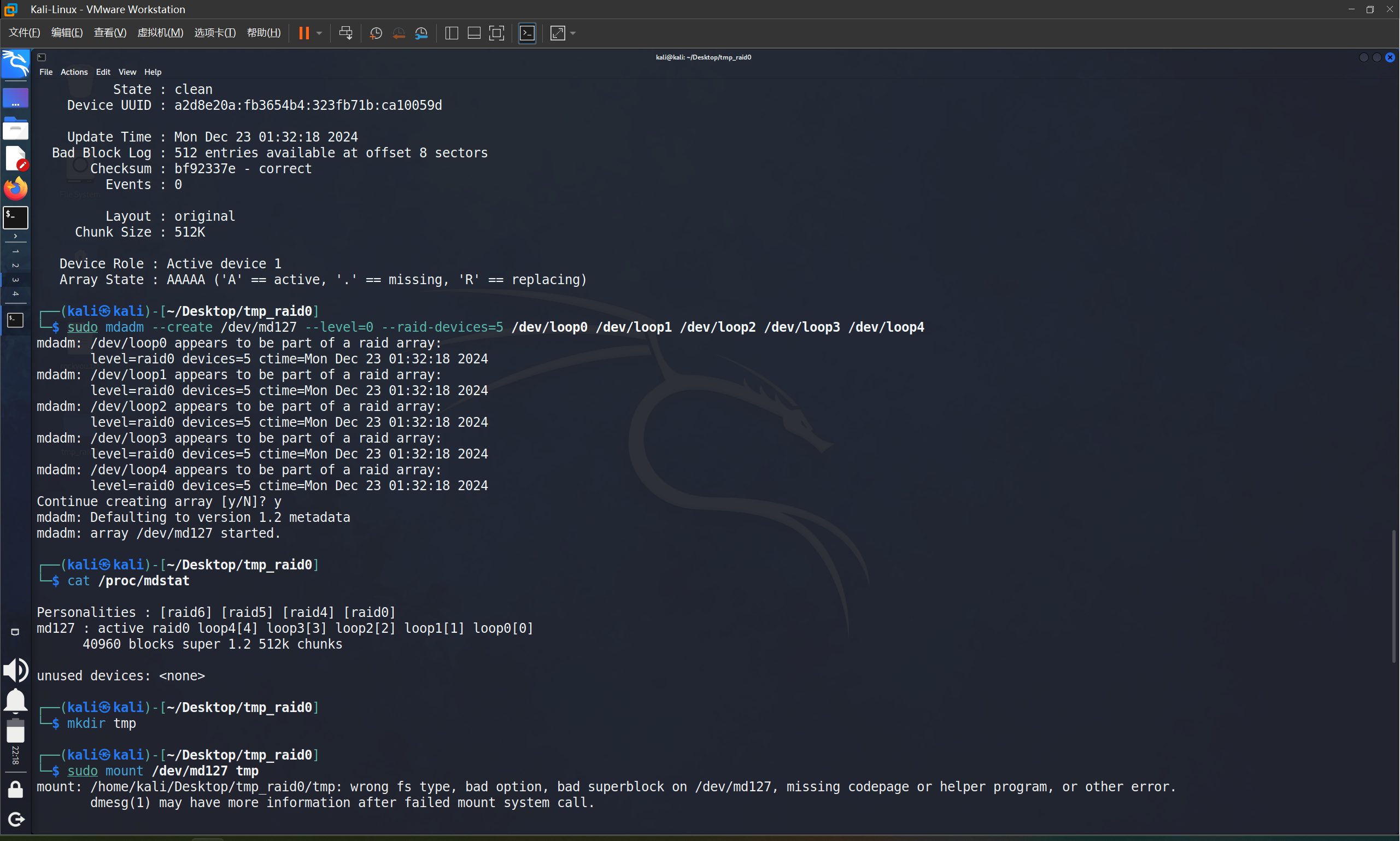Open the VMware 查看(V) menu

[110, 33]
